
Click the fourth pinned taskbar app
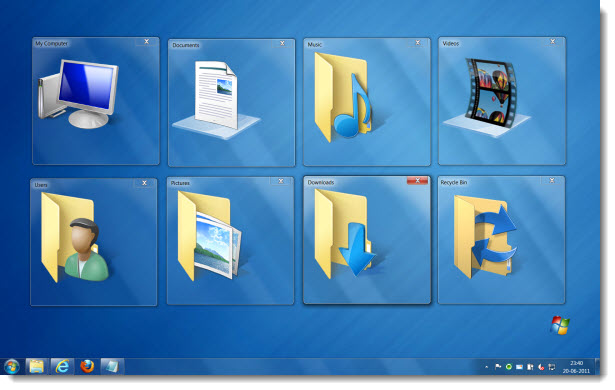113,366
